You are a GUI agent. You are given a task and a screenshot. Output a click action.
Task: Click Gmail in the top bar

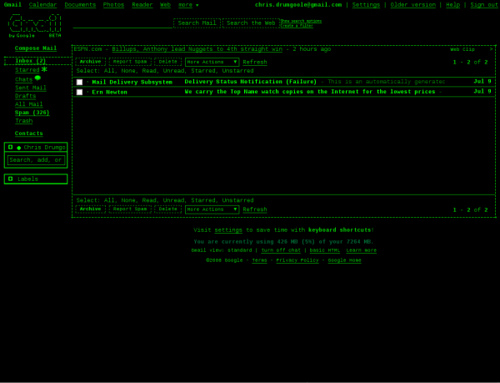point(13,5)
